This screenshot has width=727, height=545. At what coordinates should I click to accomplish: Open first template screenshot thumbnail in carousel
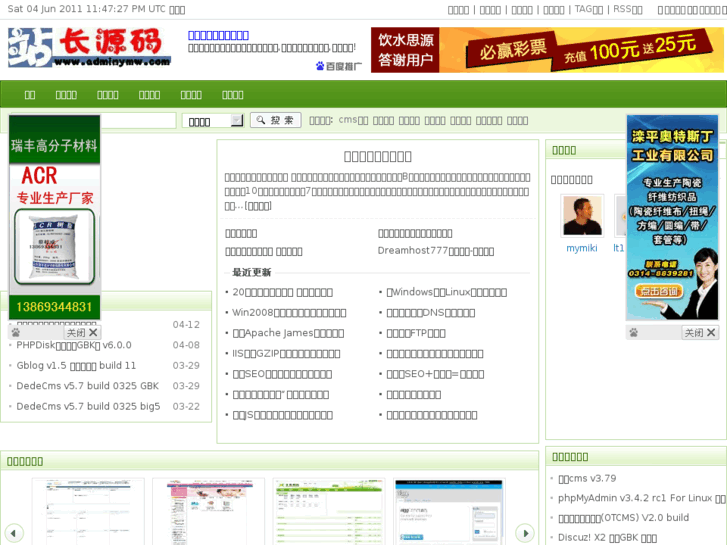click(x=88, y=512)
